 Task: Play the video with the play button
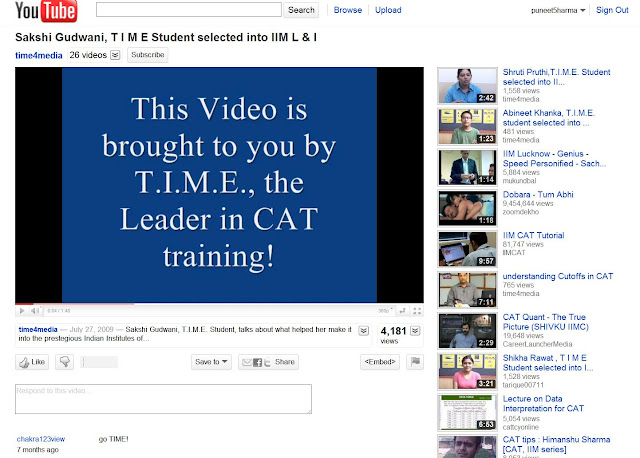tap(22, 311)
